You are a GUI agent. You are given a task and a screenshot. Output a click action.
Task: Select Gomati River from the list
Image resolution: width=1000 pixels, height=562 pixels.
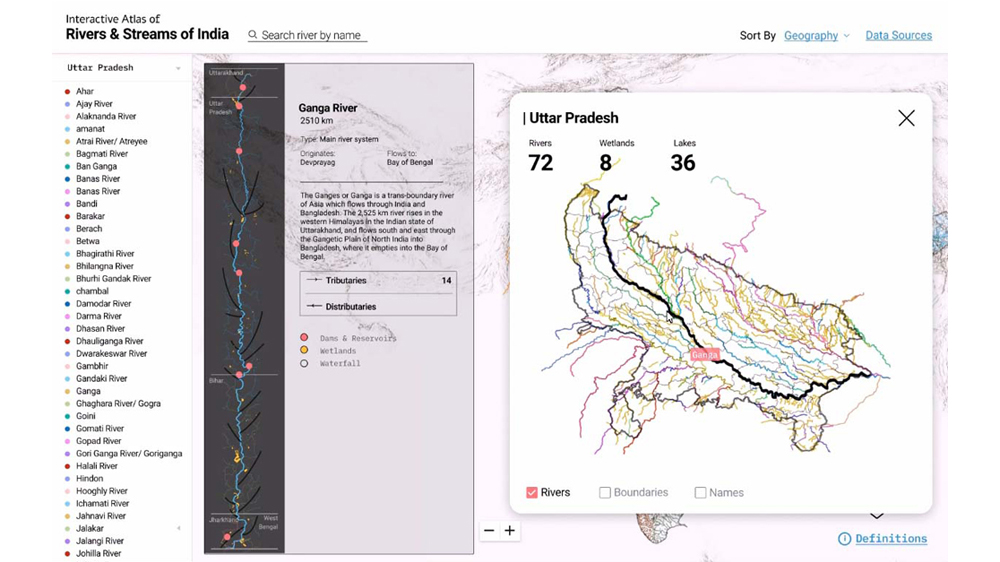100,429
